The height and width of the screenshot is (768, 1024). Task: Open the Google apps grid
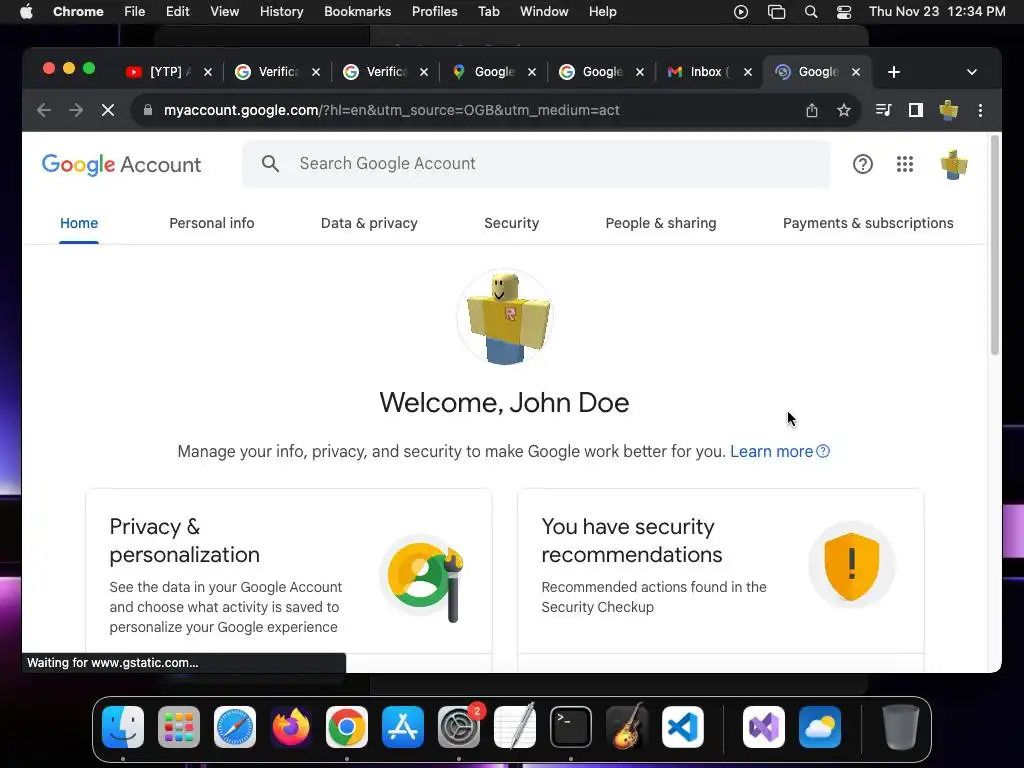904,164
